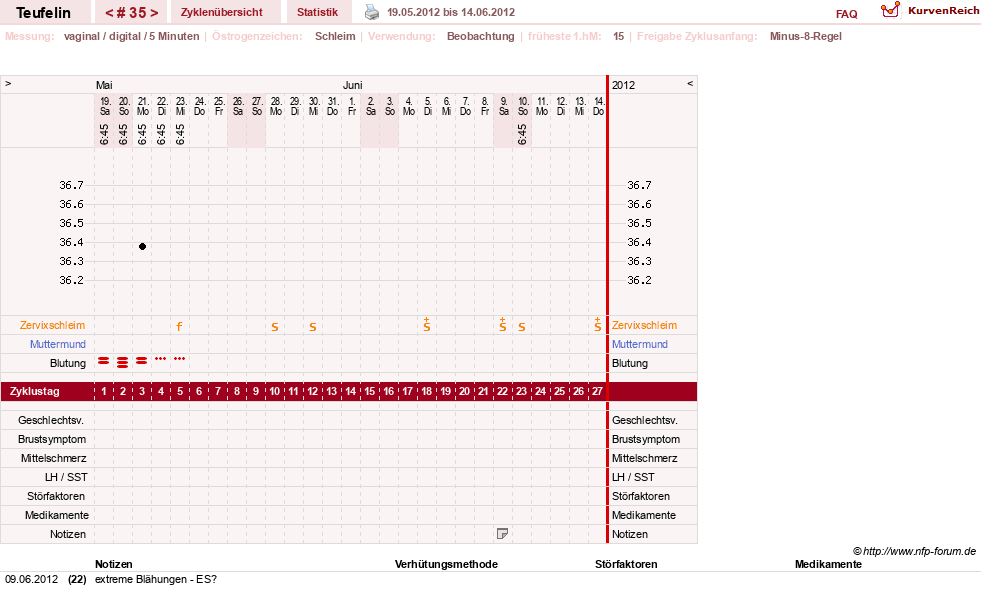Click the temperature dot on May 21

(x=142, y=246)
